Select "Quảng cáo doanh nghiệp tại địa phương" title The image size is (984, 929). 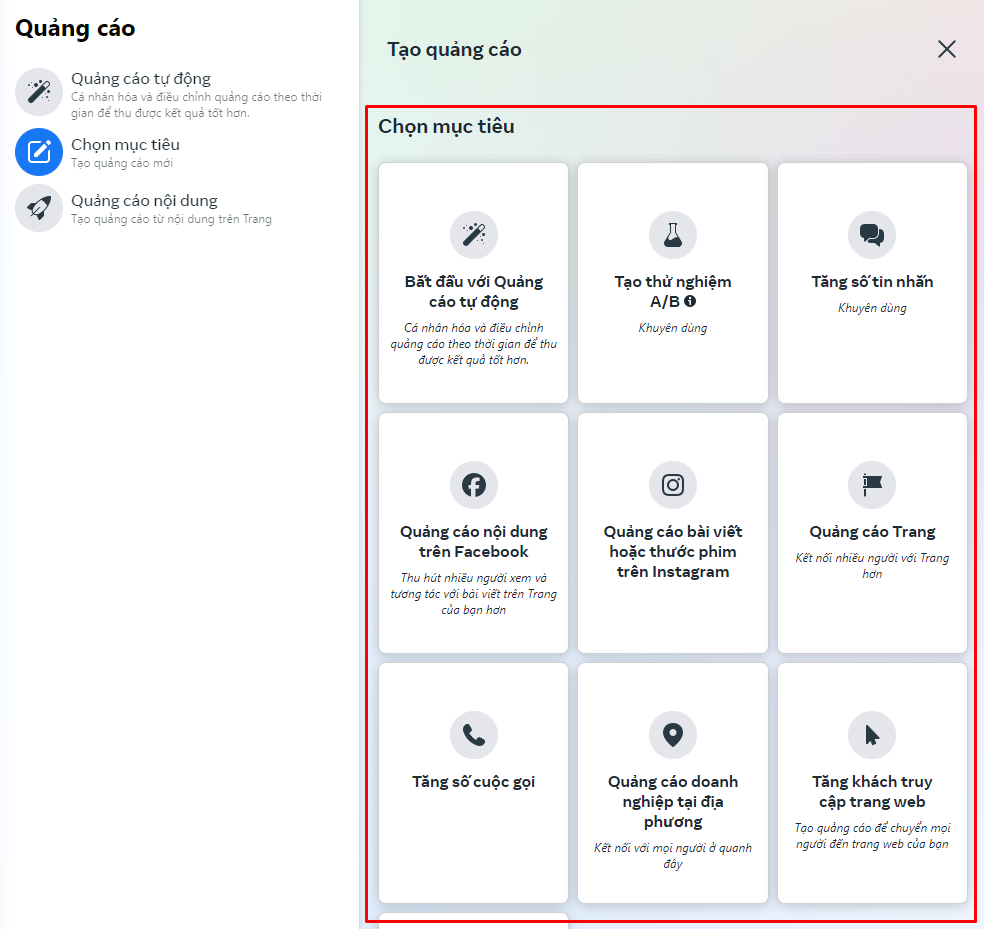pyautogui.click(x=673, y=802)
